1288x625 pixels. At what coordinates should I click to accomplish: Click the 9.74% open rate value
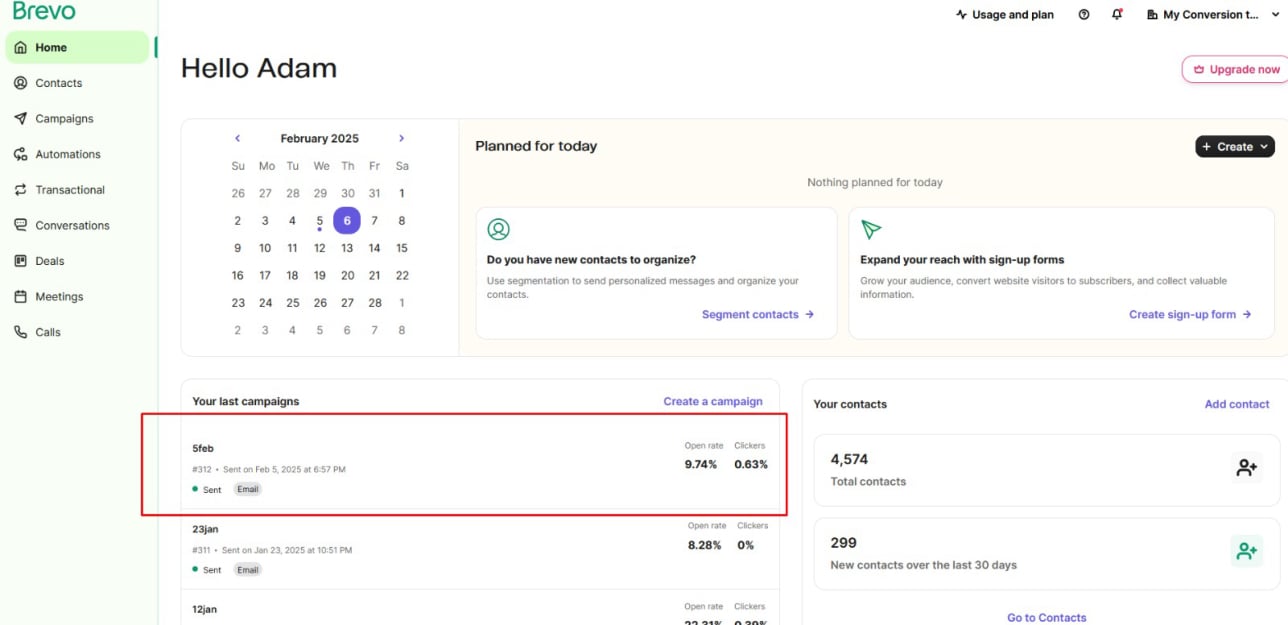click(x=701, y=464)
